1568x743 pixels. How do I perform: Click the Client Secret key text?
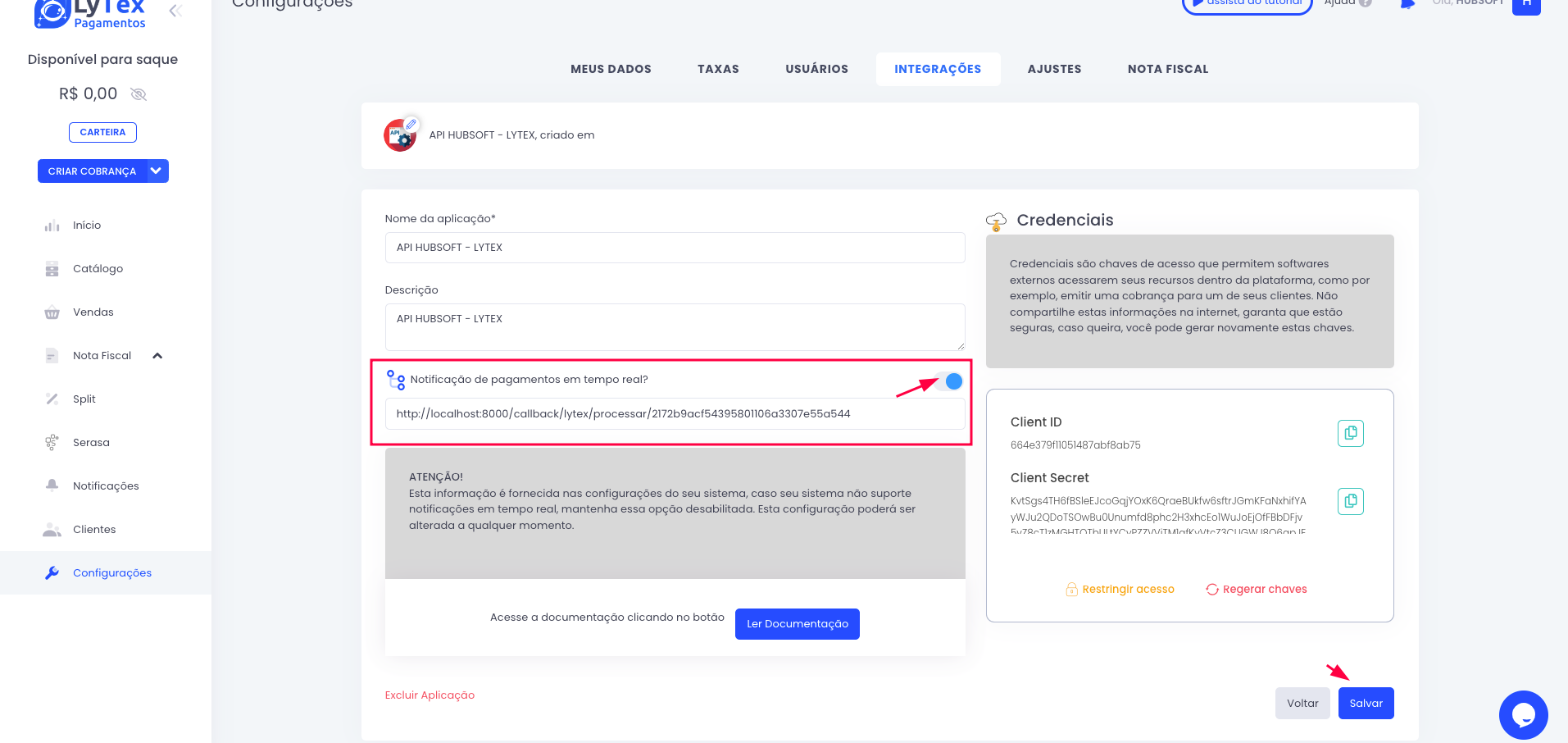coord(1158,517)
